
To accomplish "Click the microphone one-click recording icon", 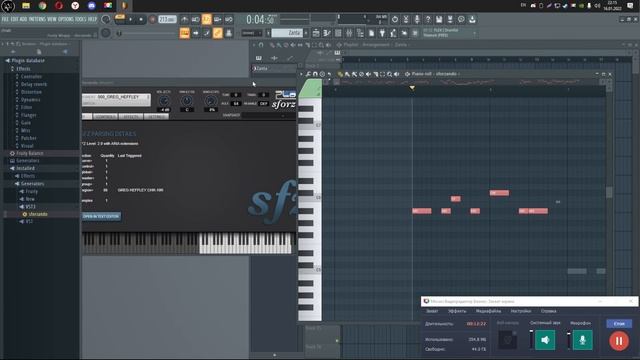I will [x=417, y=19].
